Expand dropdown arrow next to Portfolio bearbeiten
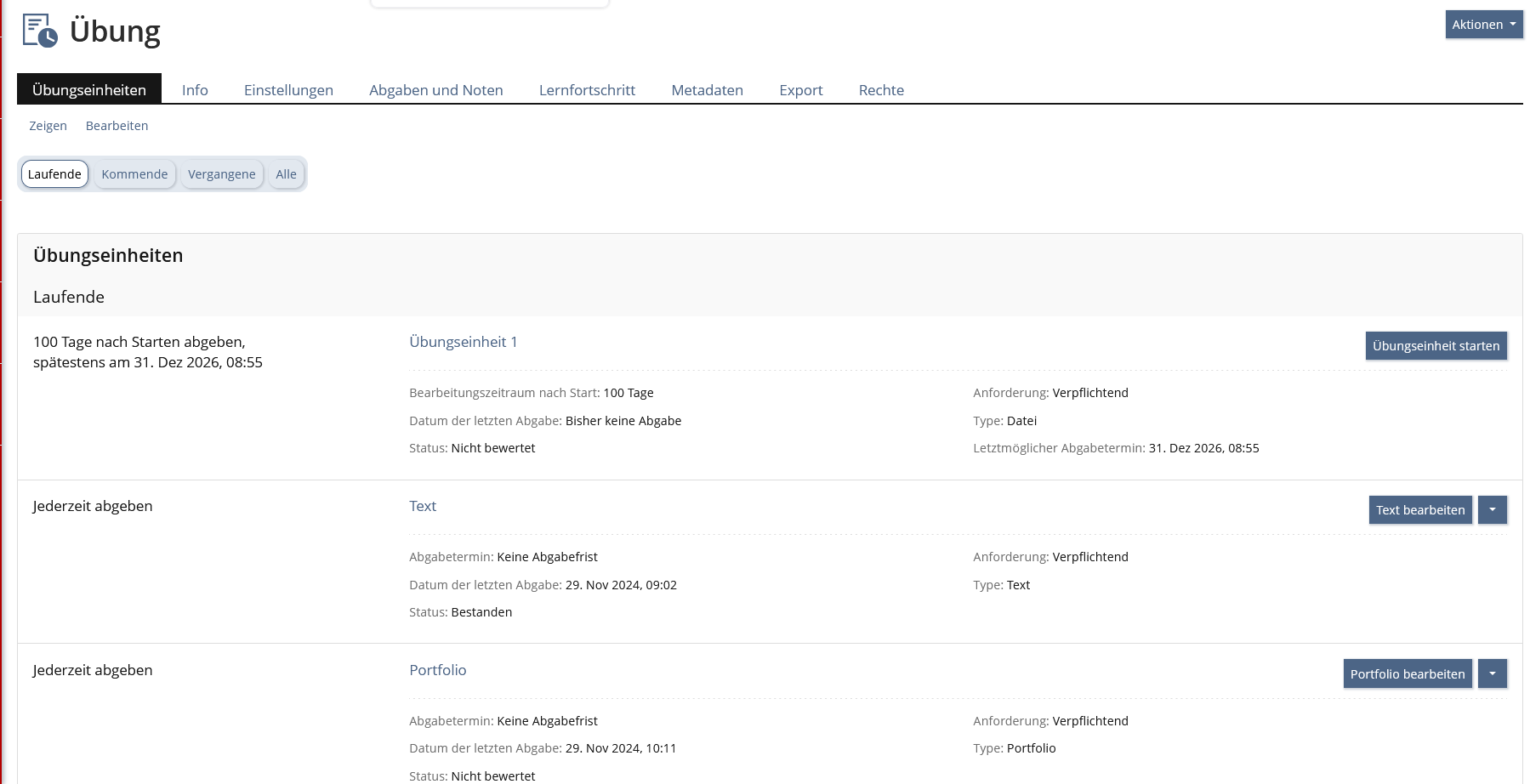The width and height of the screenshot is (1530, 784). click(x=1492, y=674)
